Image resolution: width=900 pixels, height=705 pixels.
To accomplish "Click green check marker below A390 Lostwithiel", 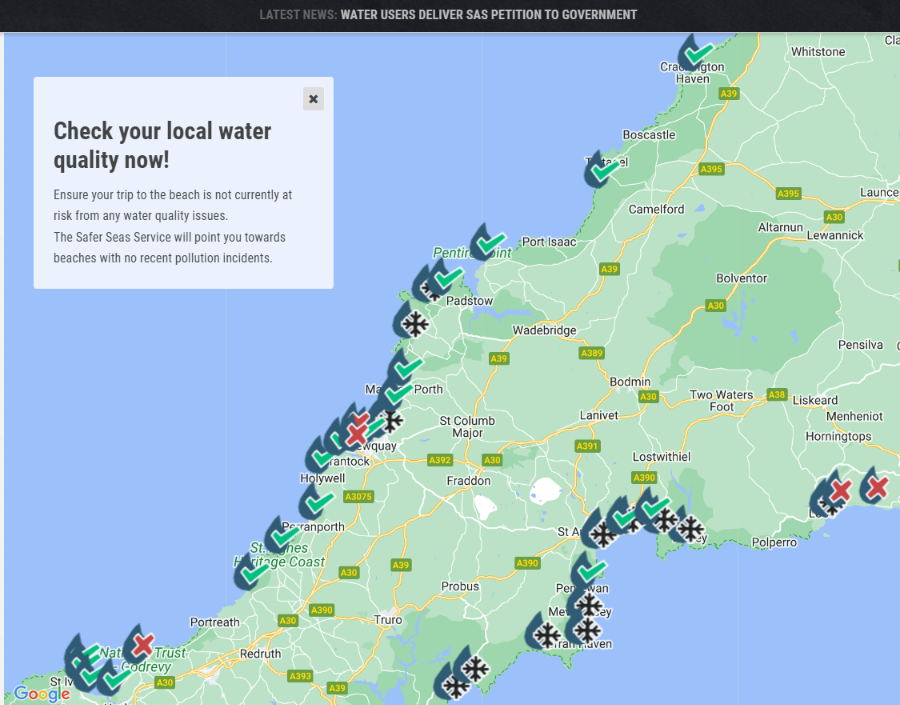I will (653, 507).
